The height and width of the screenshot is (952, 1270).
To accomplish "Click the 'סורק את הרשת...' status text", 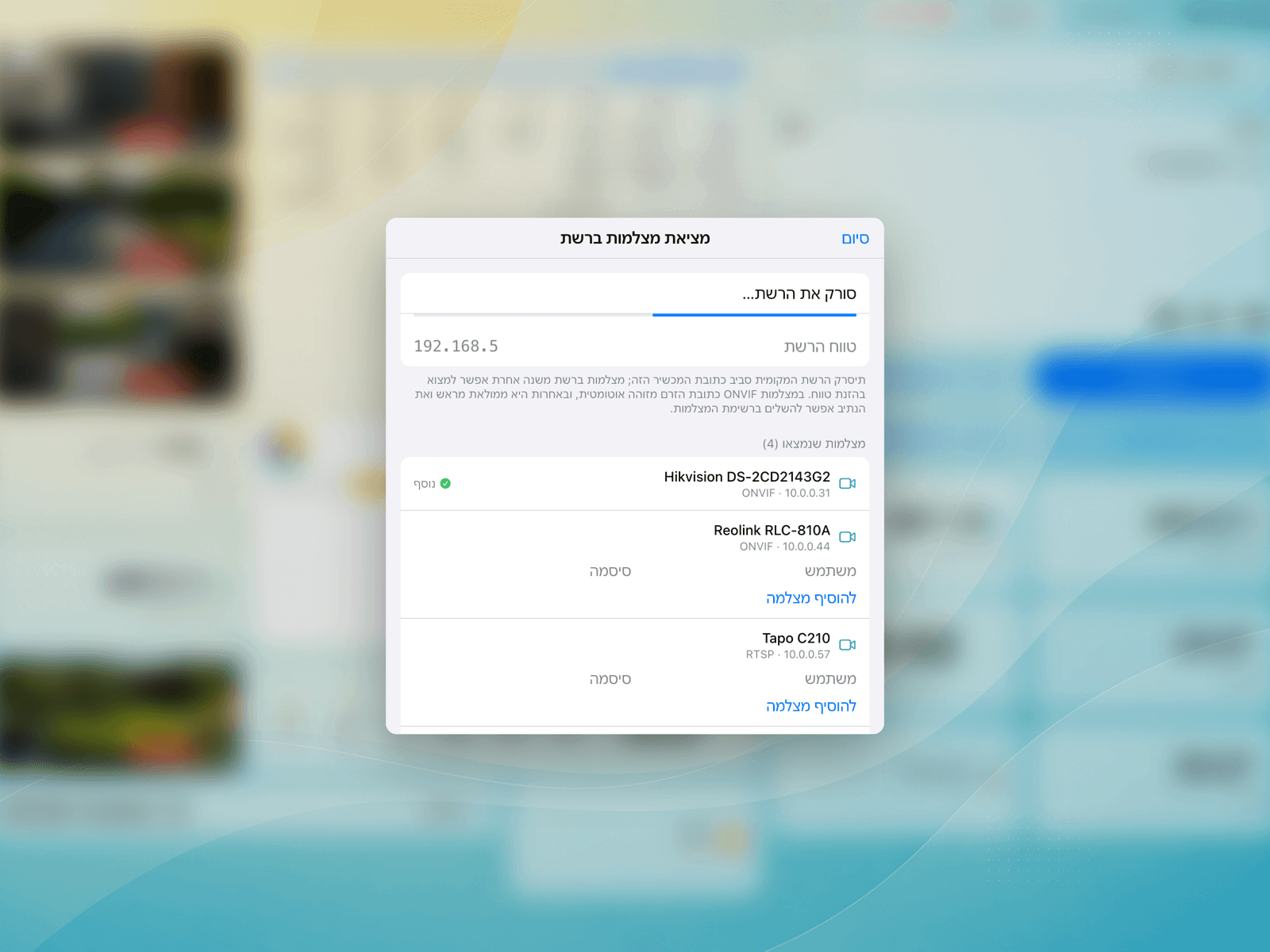I will click(x=799, y=294).
